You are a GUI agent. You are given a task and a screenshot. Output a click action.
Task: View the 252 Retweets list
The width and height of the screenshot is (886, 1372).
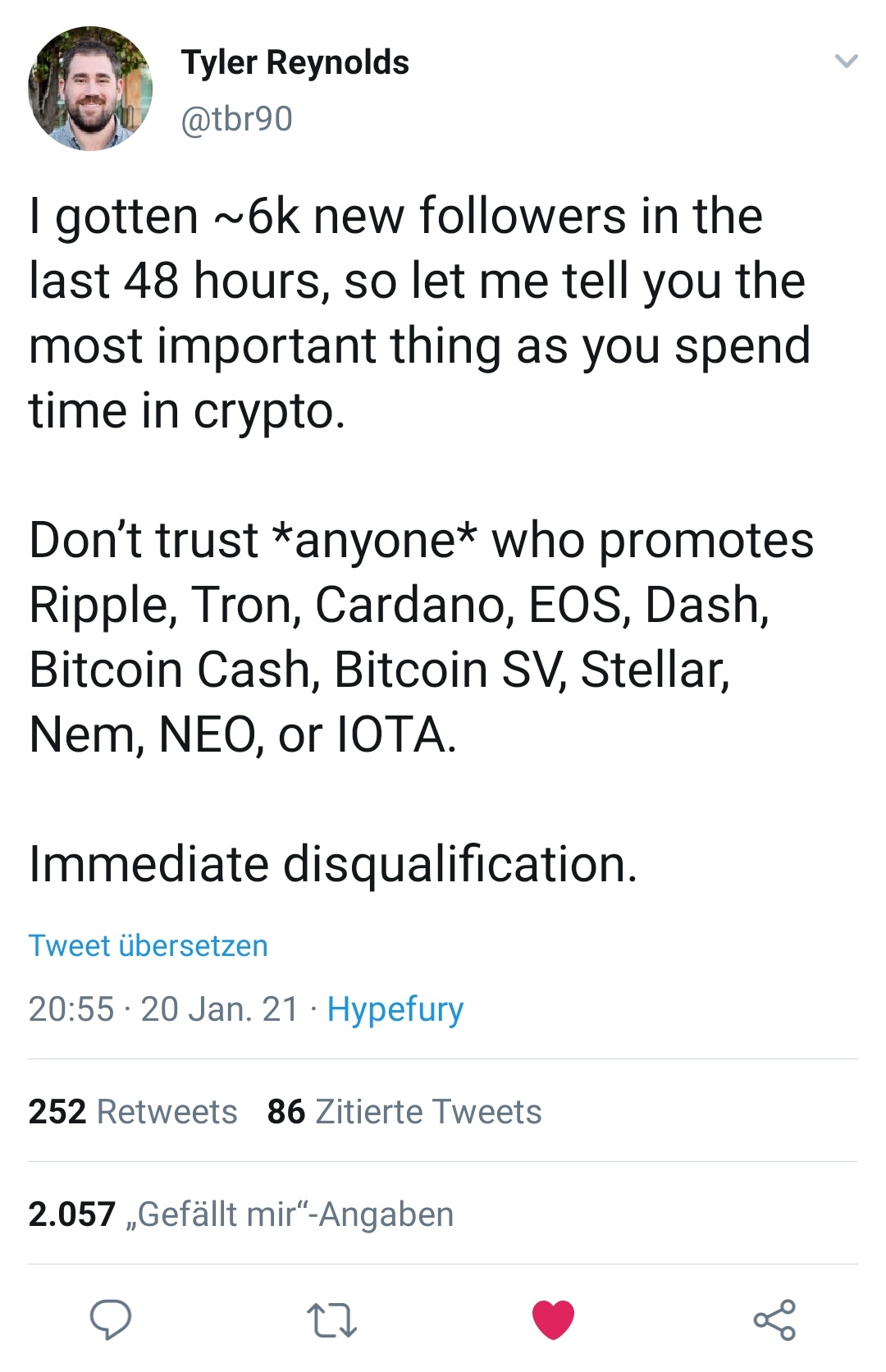point(133,1112)
